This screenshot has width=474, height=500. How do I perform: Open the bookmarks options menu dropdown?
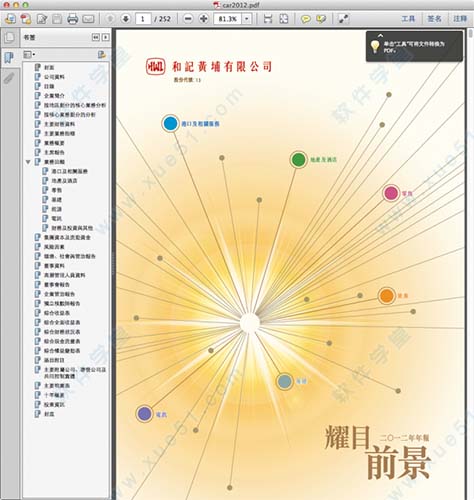(29, 54)
